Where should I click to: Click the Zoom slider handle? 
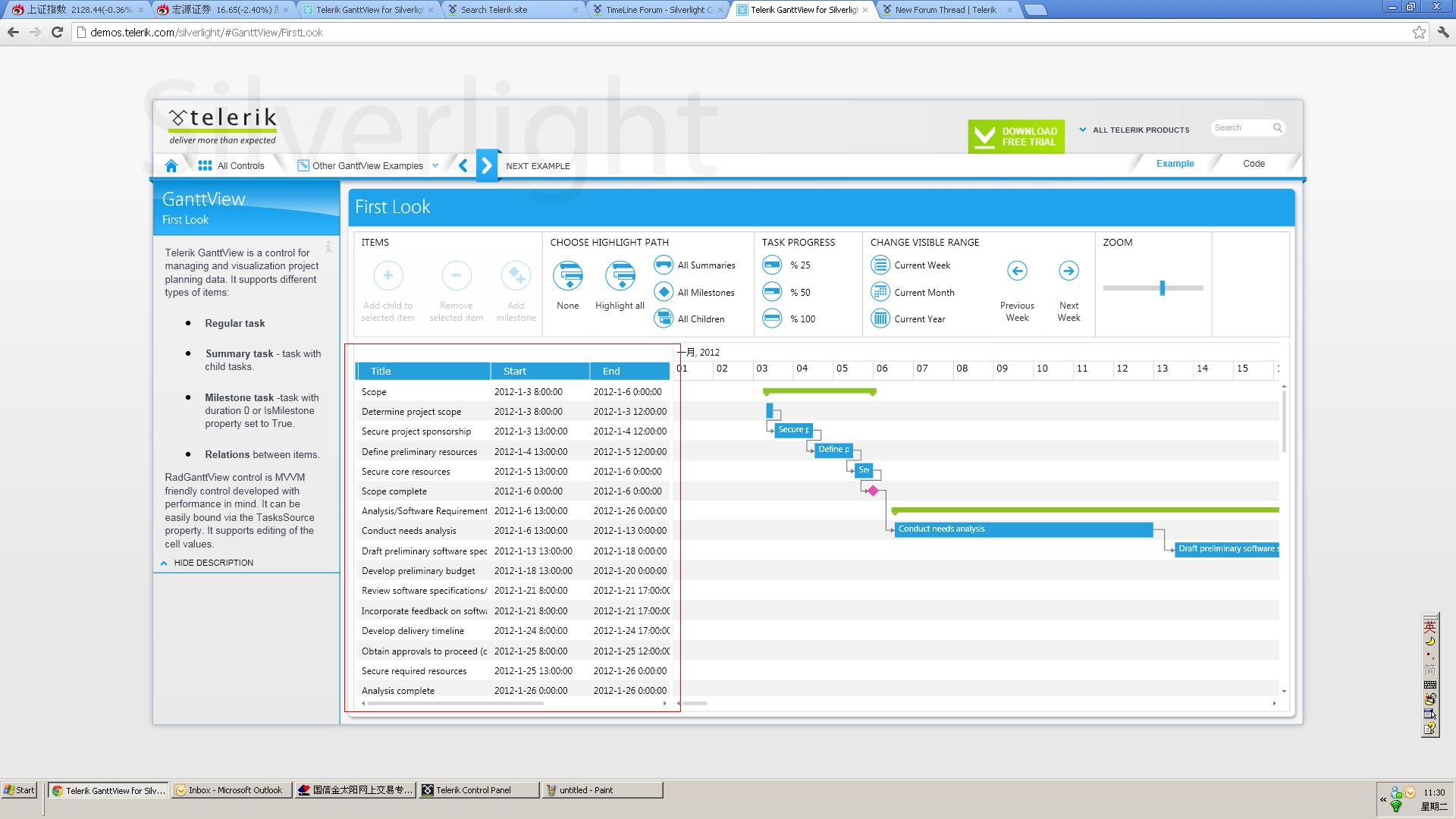click(x=1162, y=288)
